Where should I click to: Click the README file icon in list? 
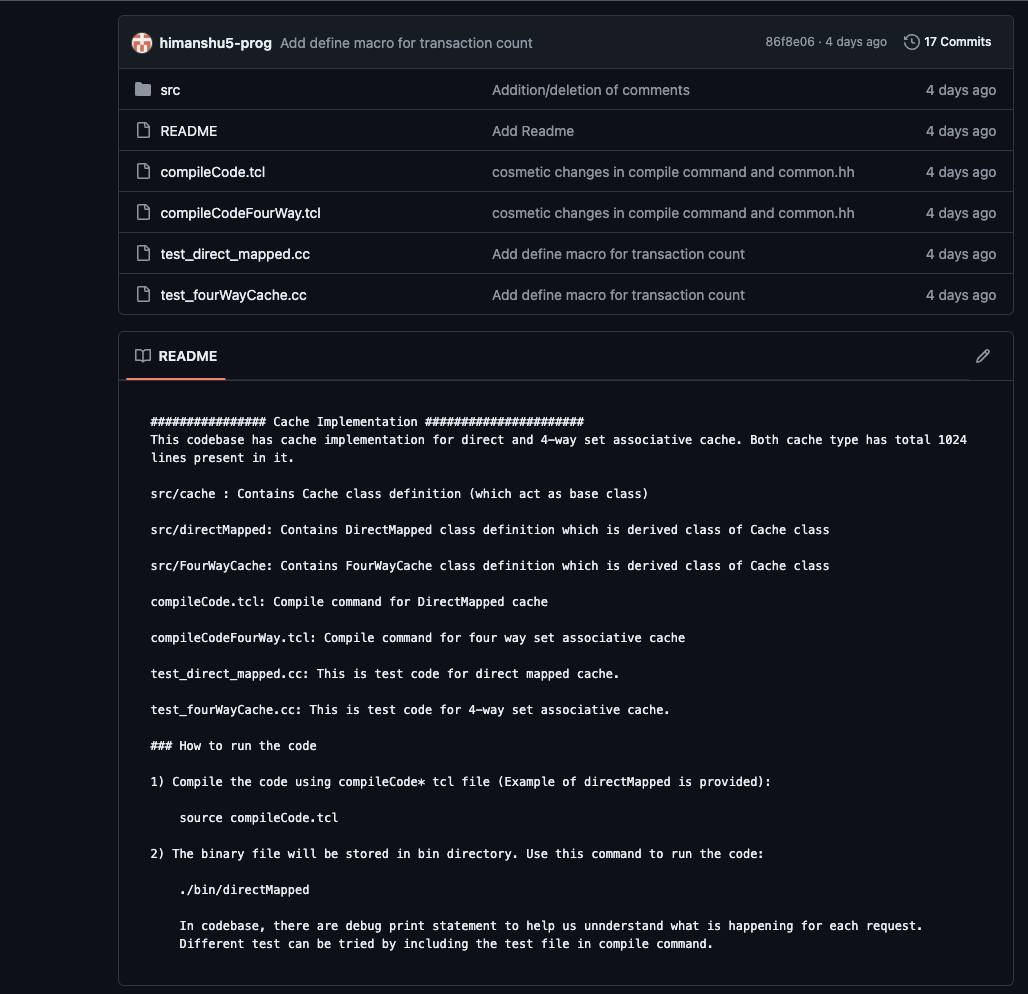pos(143,130)
